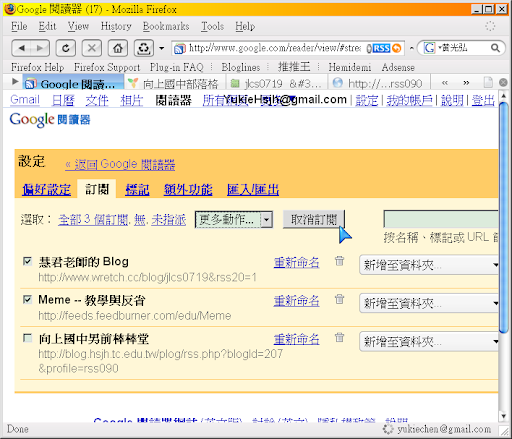Delete the Meme -- 教學與反省 subscription trash icon
The image size is (512, 439).
[x=339, y=299]
